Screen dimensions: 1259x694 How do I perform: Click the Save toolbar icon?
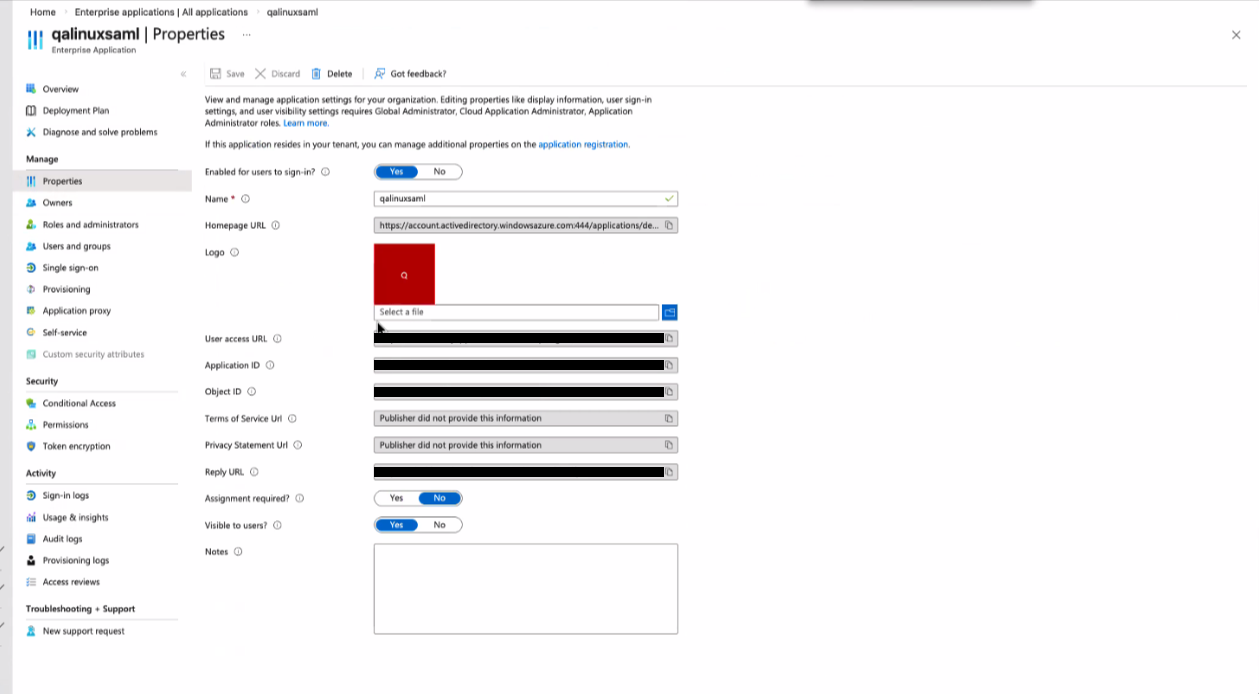[x=216, y=74]
